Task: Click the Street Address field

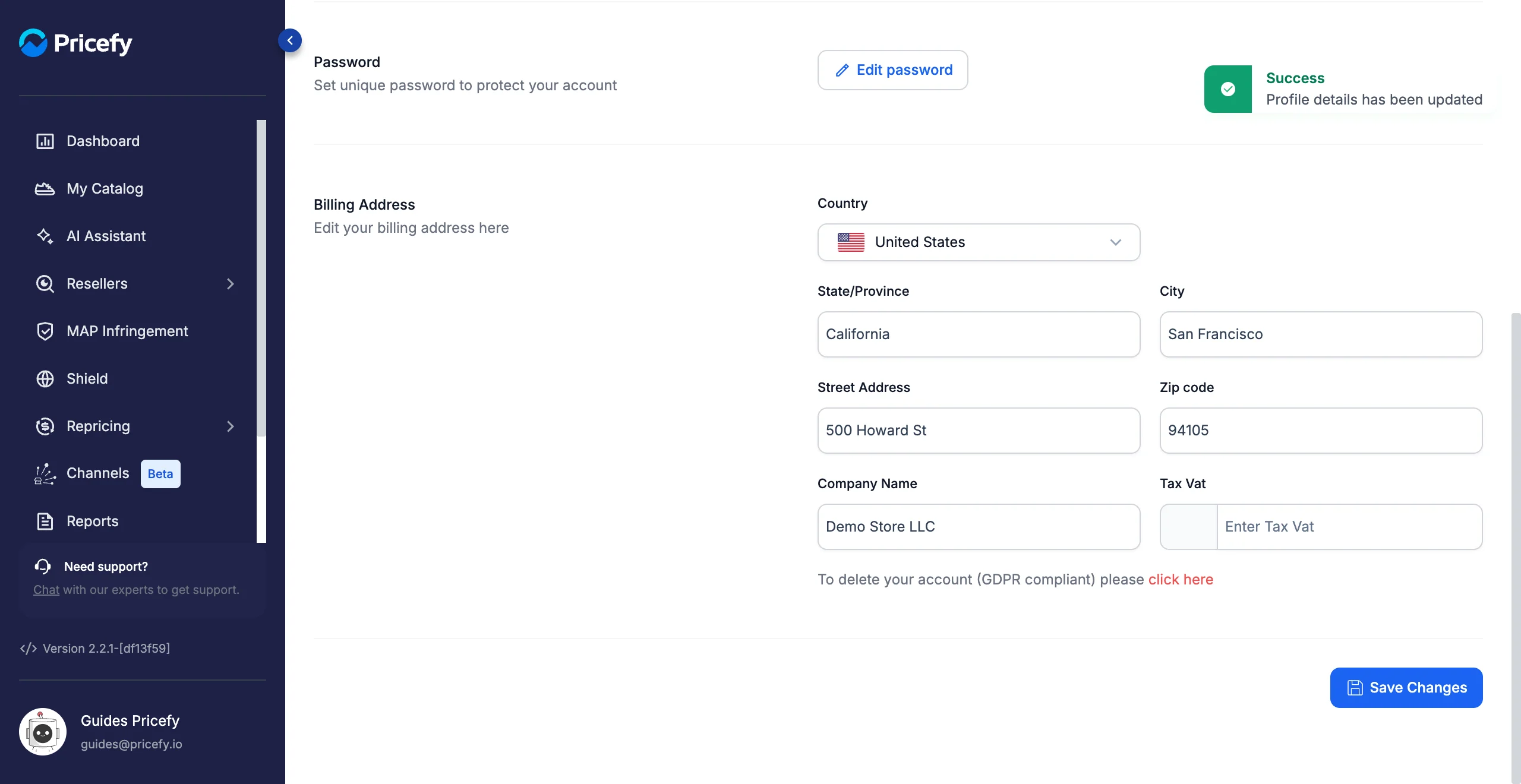Action: tap(979, 431)
